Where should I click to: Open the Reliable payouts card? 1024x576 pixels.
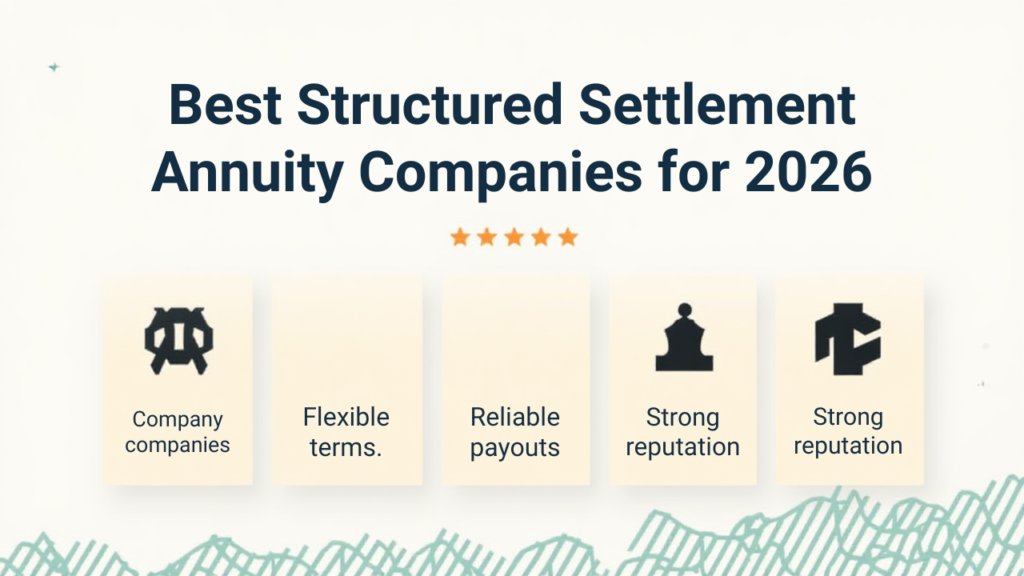(x=515, y=381)
